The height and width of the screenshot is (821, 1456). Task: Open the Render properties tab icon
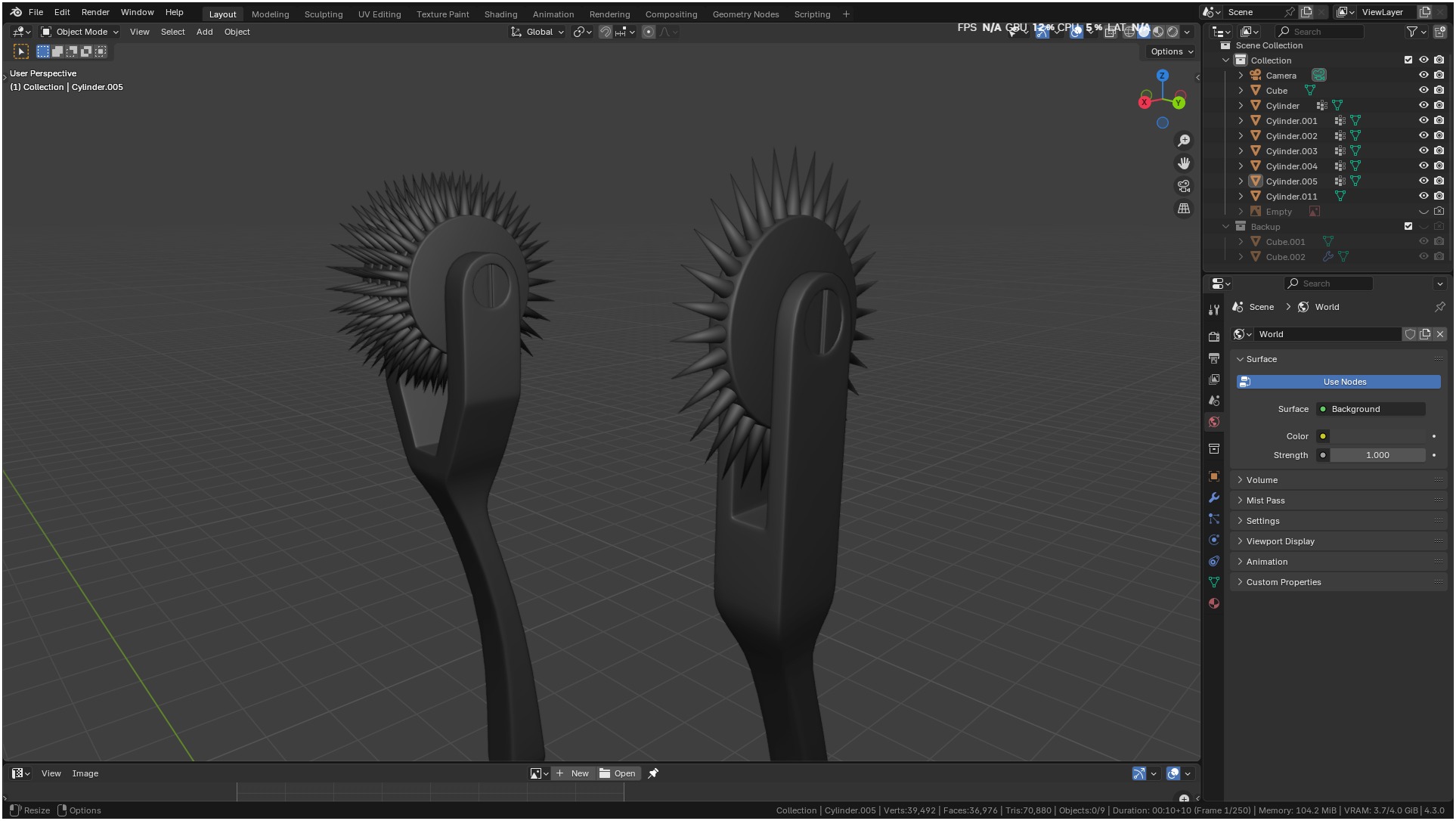point(1214,336)
